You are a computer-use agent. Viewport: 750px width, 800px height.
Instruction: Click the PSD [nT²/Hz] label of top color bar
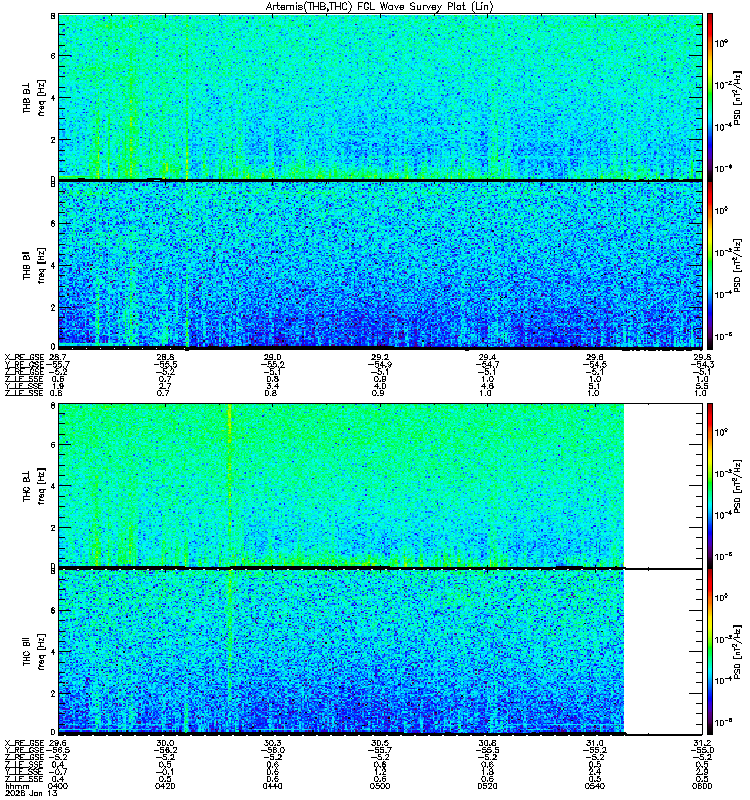(x=737, y=97)
